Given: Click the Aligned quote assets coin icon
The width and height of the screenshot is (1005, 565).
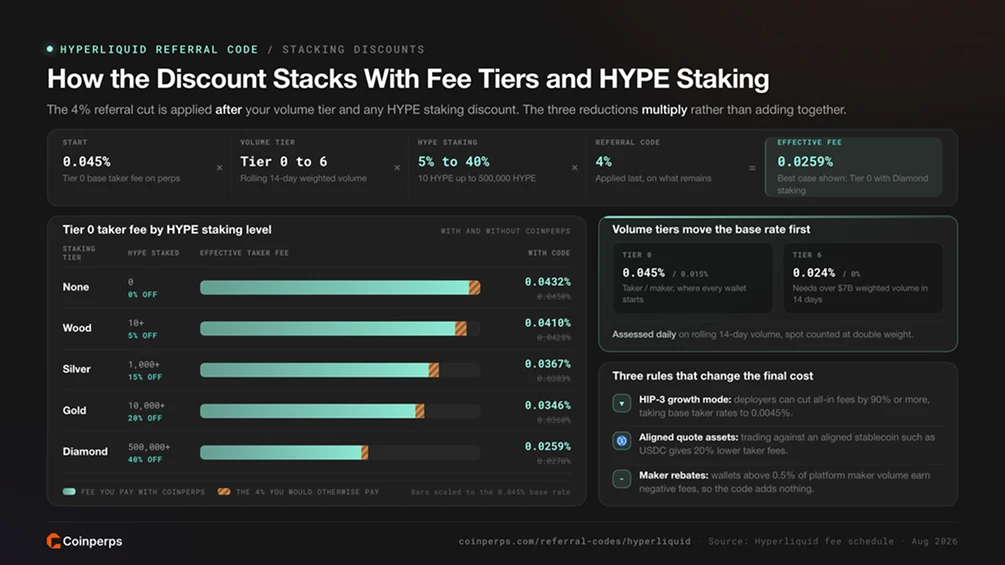Looking at the screenshot, I should coord(621,441).
